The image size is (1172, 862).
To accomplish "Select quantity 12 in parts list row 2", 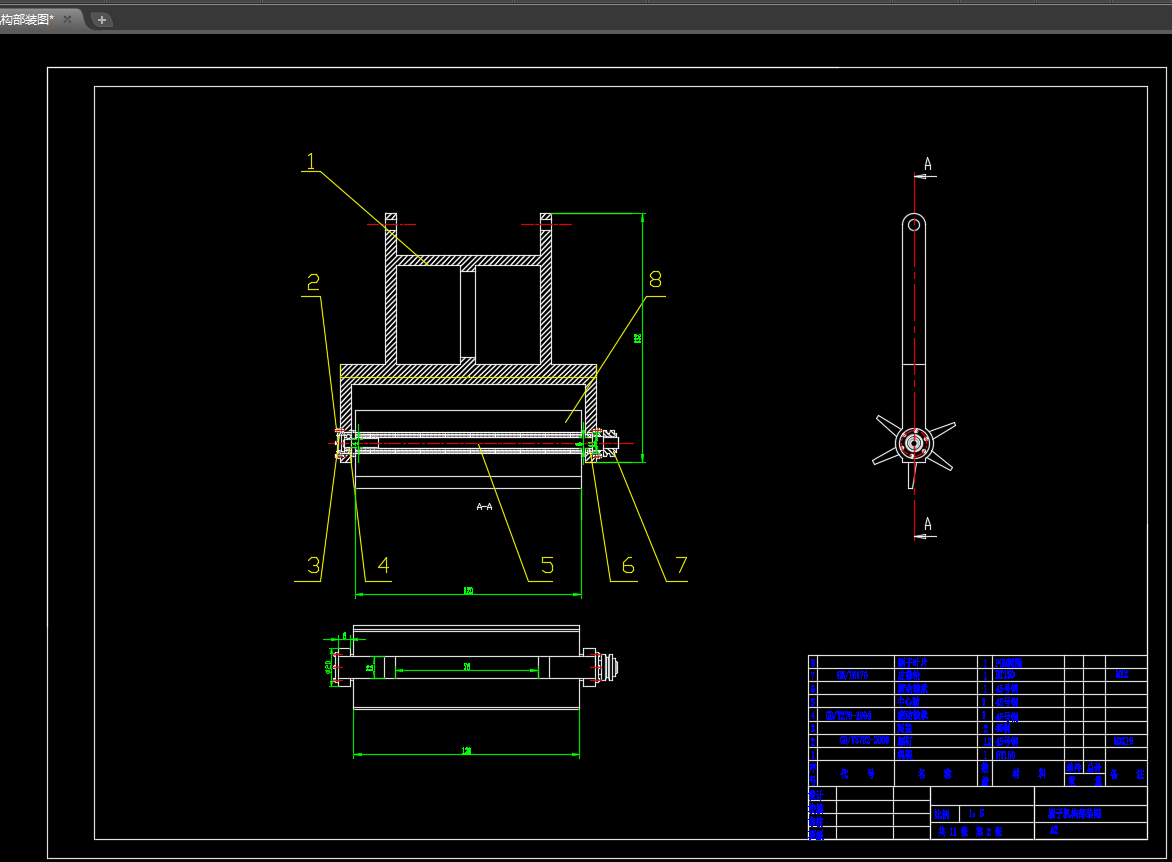I will coord(987,741).
